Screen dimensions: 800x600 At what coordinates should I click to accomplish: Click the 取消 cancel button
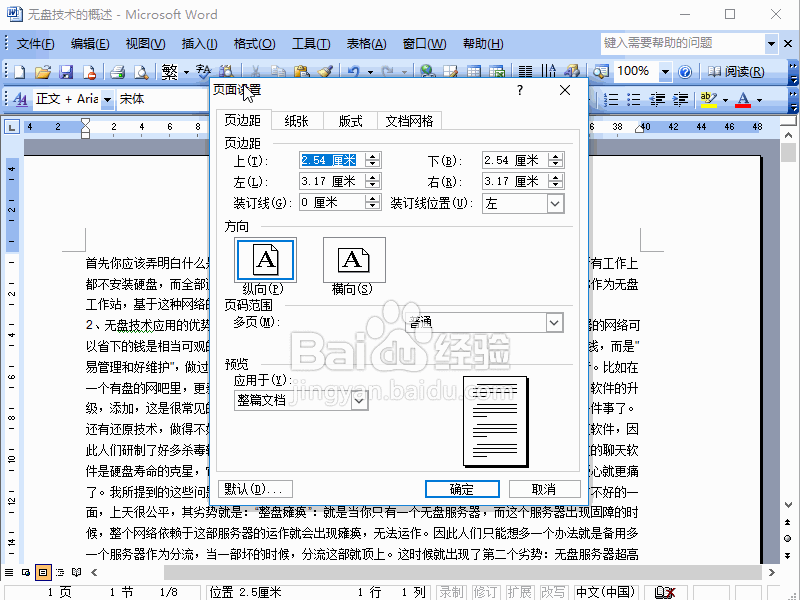544,489
